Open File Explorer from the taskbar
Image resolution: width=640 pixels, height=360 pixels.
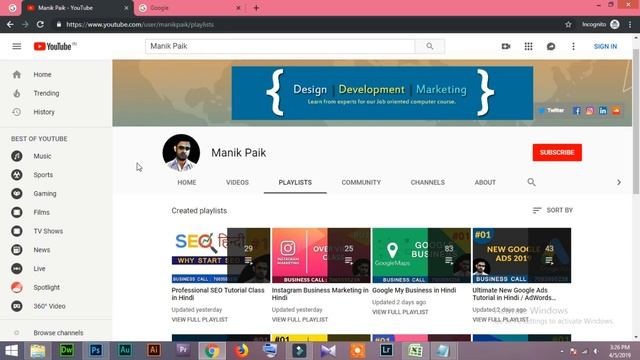coord(38,351)
